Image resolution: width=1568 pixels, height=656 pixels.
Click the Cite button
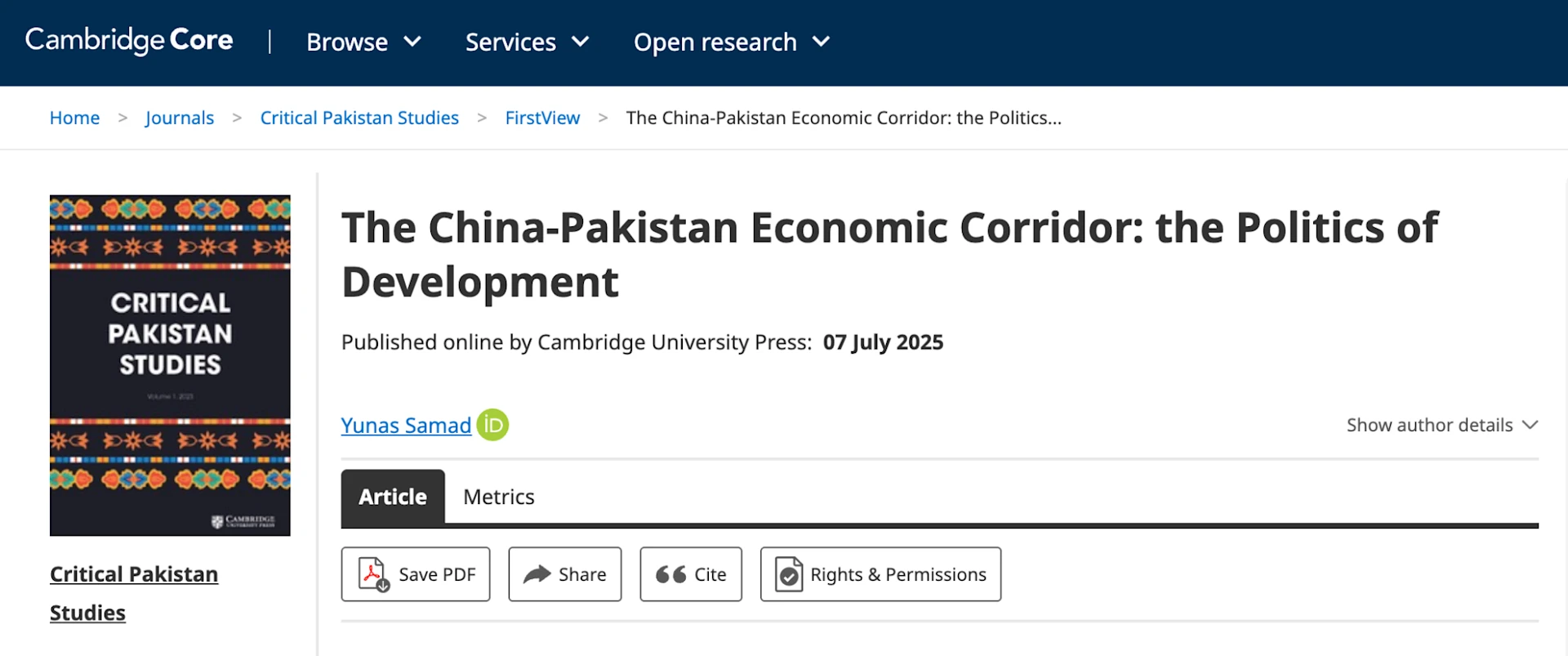pos(691,574)
